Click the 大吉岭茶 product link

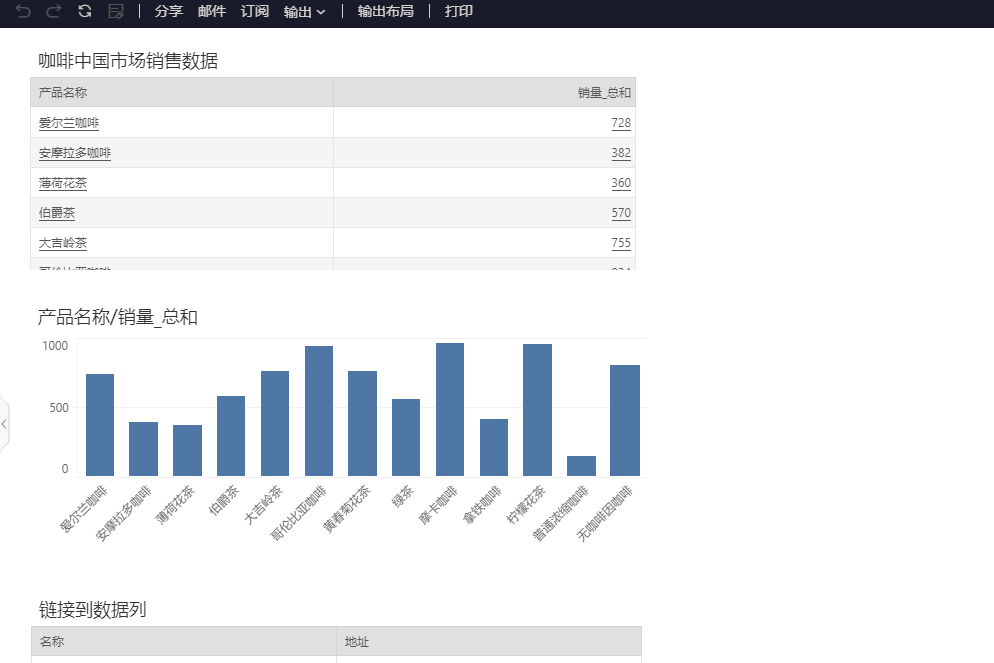pos(63,243)
